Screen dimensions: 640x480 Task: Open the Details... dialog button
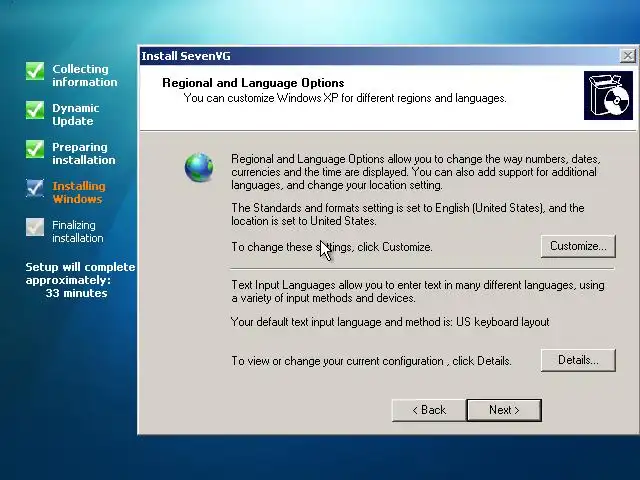pyautogui.click(x=578, y=360)
